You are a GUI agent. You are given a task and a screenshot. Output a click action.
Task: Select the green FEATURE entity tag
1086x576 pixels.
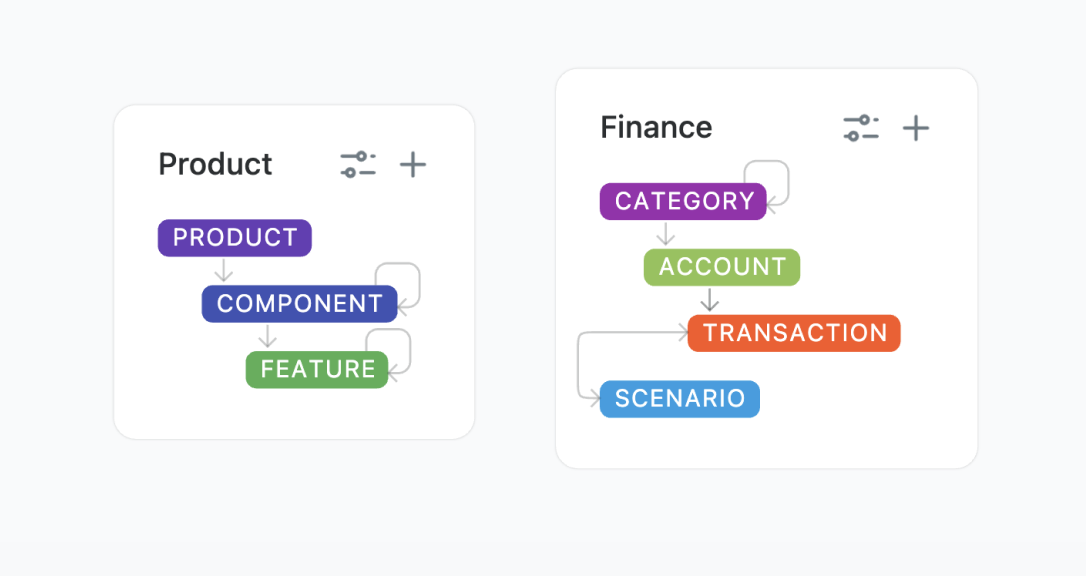(x=317, y=370)
